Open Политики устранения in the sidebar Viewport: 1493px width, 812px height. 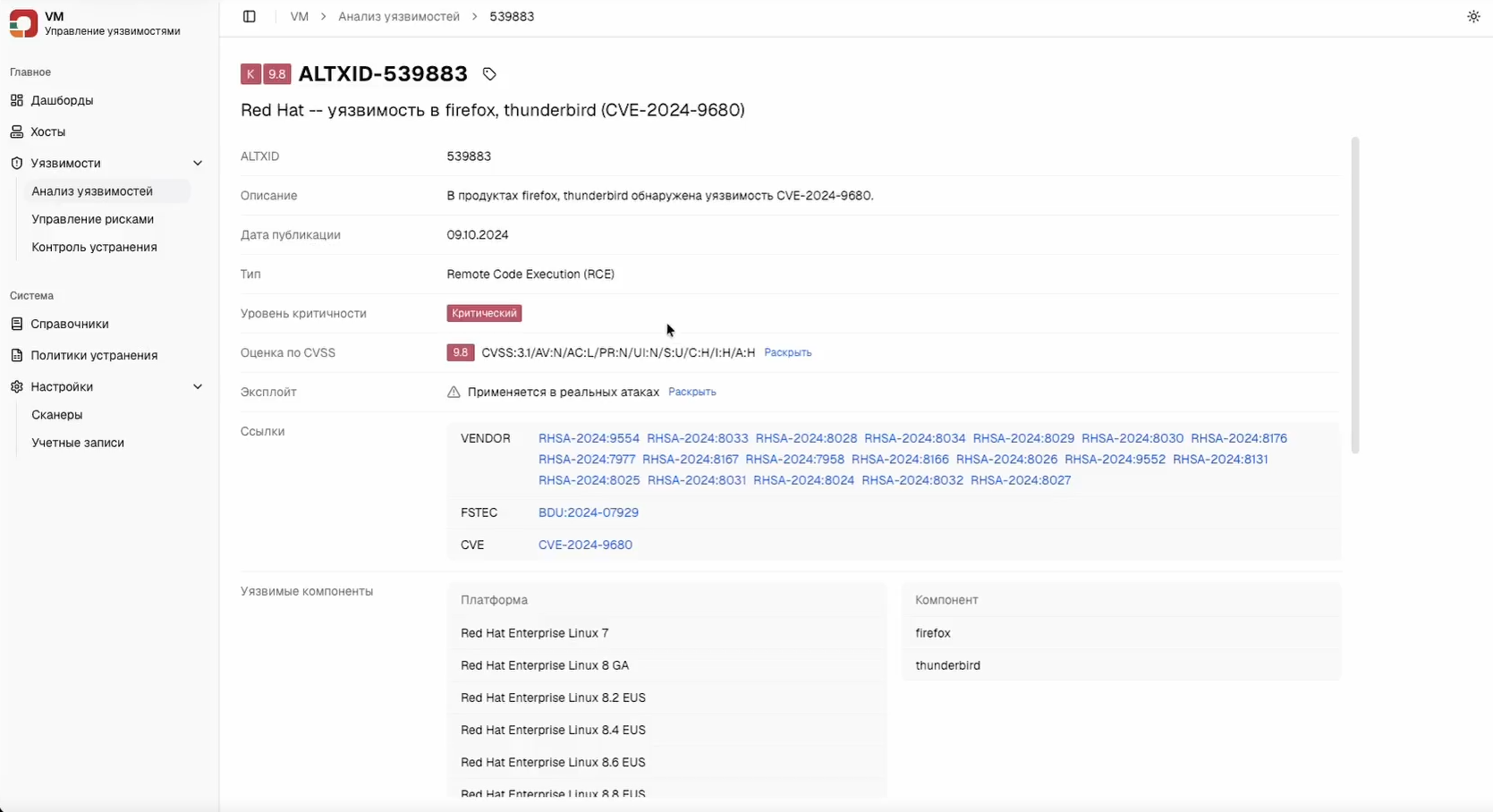coord(93,355)
